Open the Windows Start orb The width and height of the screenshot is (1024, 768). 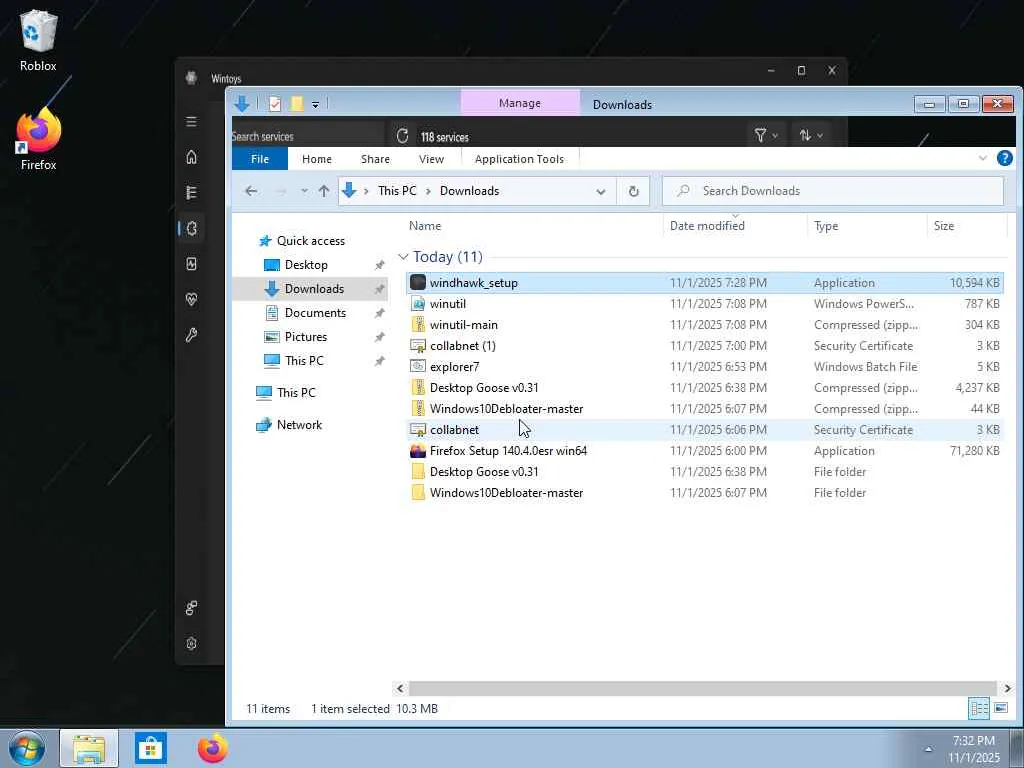27,748
